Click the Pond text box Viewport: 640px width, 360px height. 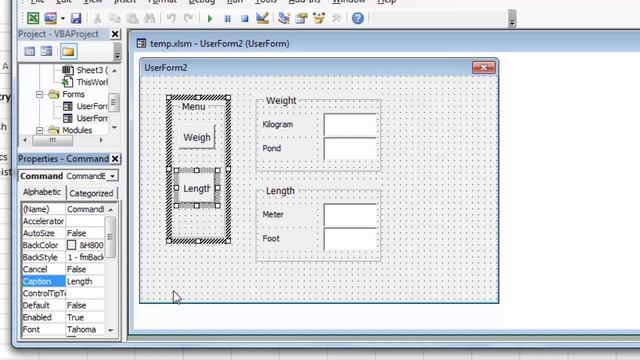click(350, 149)
